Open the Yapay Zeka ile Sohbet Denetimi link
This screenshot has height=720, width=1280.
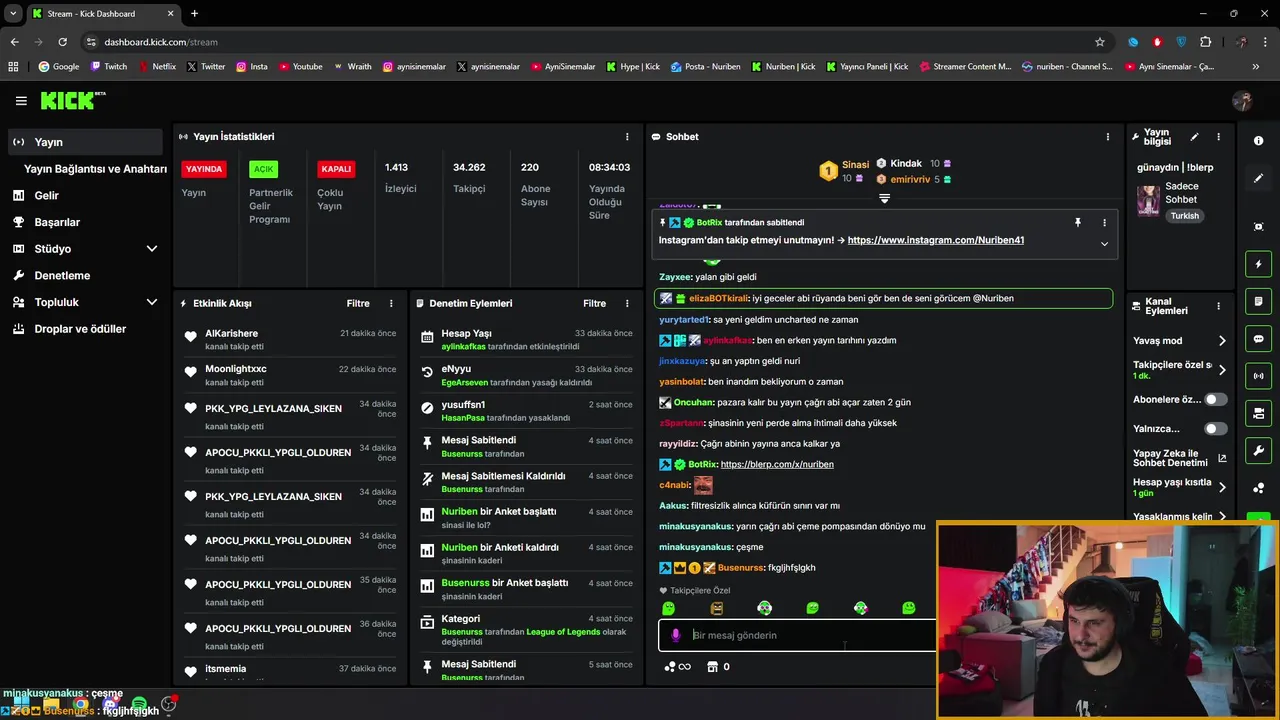tap(1179, 458)
